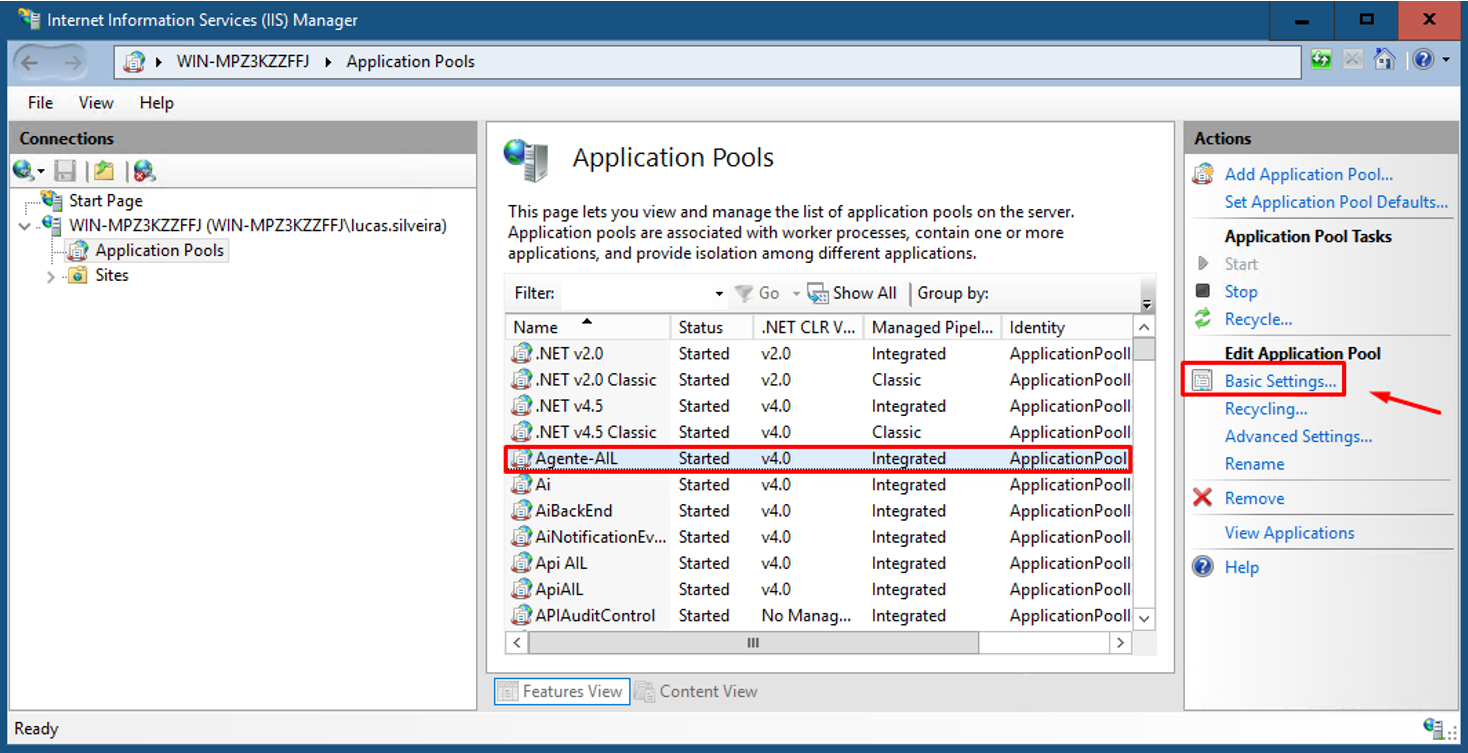Collapse the WIN-MPZ3KZZFFJ server node

[25, 227]
